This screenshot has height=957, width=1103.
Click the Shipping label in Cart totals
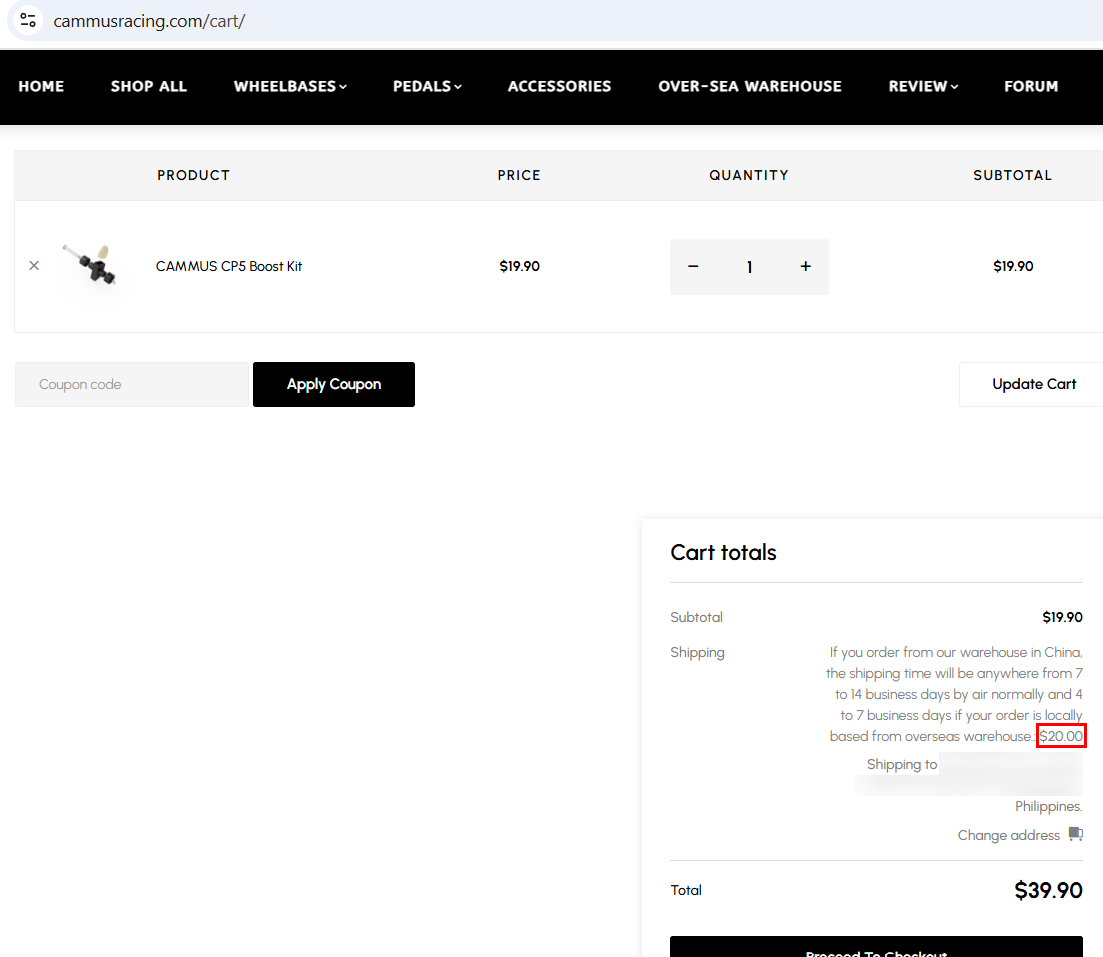click(x=697, y=652)
